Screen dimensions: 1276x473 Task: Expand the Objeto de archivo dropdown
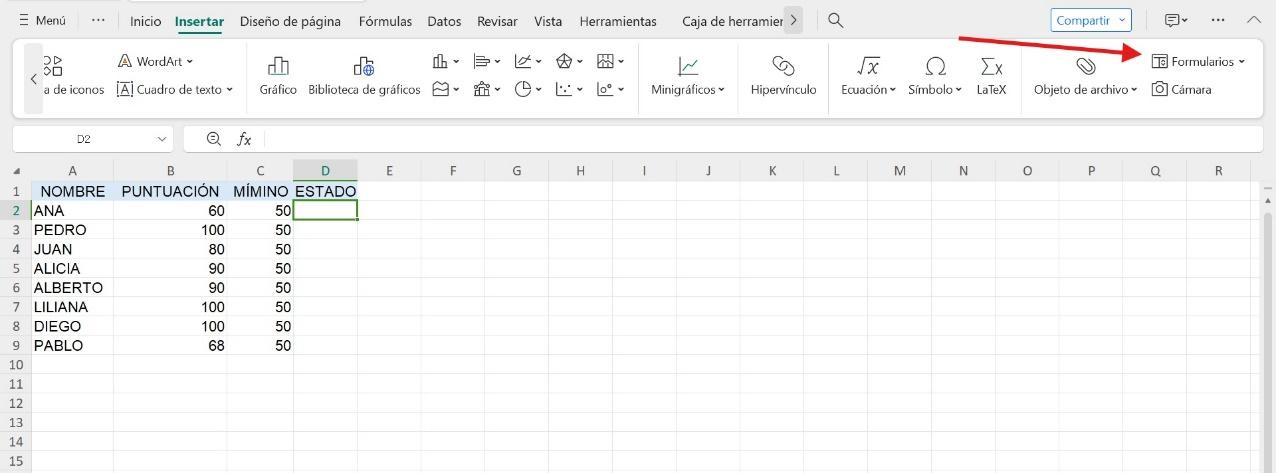coord(1135,90)
